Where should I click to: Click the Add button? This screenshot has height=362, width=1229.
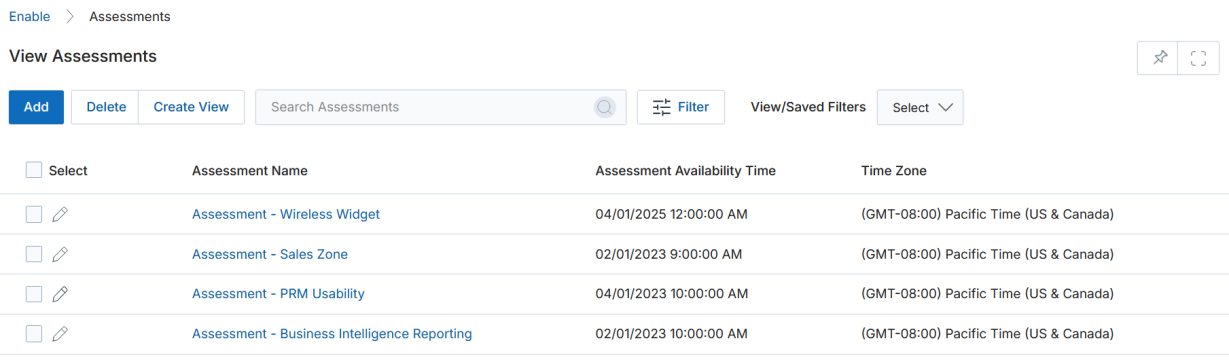pyautogui.click(x=36, y=107)
